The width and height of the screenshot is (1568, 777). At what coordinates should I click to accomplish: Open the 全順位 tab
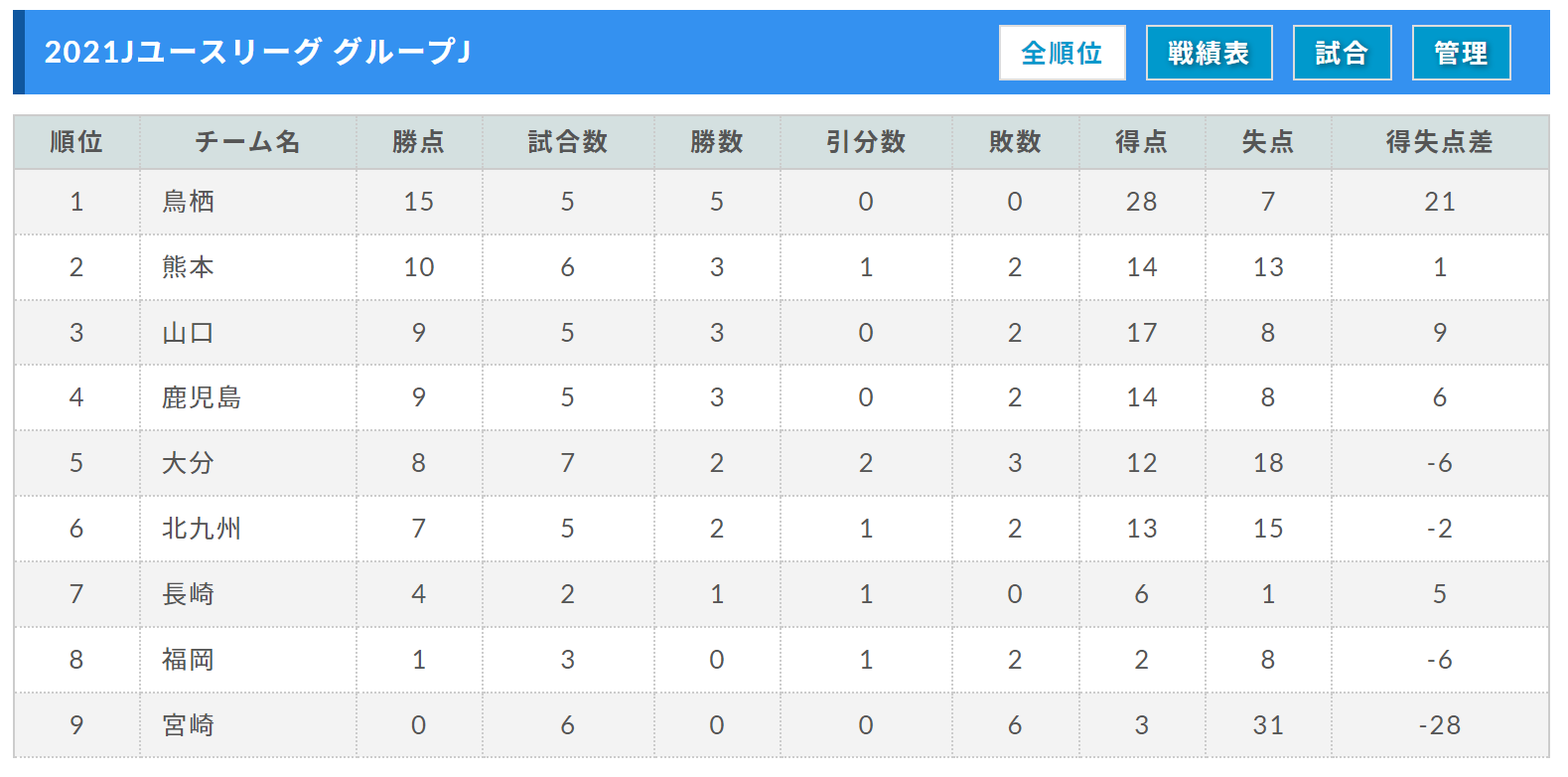click(x=1062, y=53)
